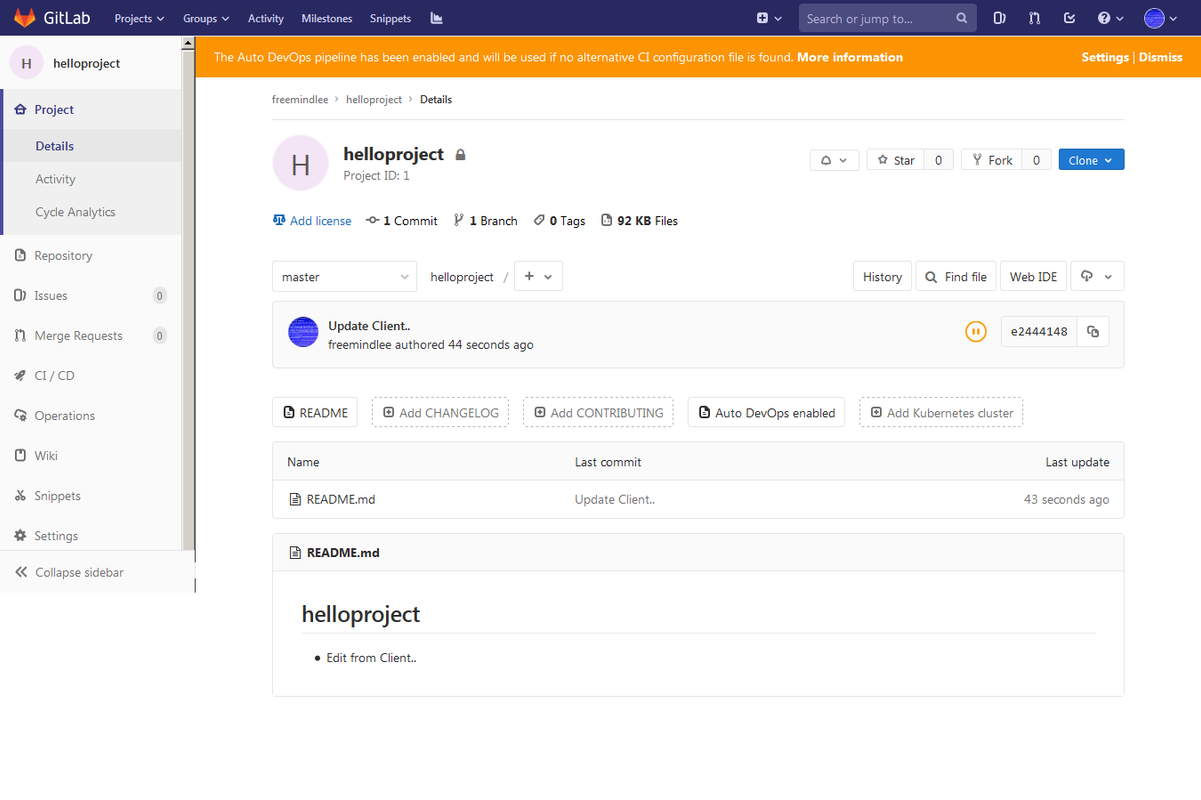Viewport: 1201px width, 800px height.
Task: Open Snippets in the top navigation
Action: [x=390, y=18]
